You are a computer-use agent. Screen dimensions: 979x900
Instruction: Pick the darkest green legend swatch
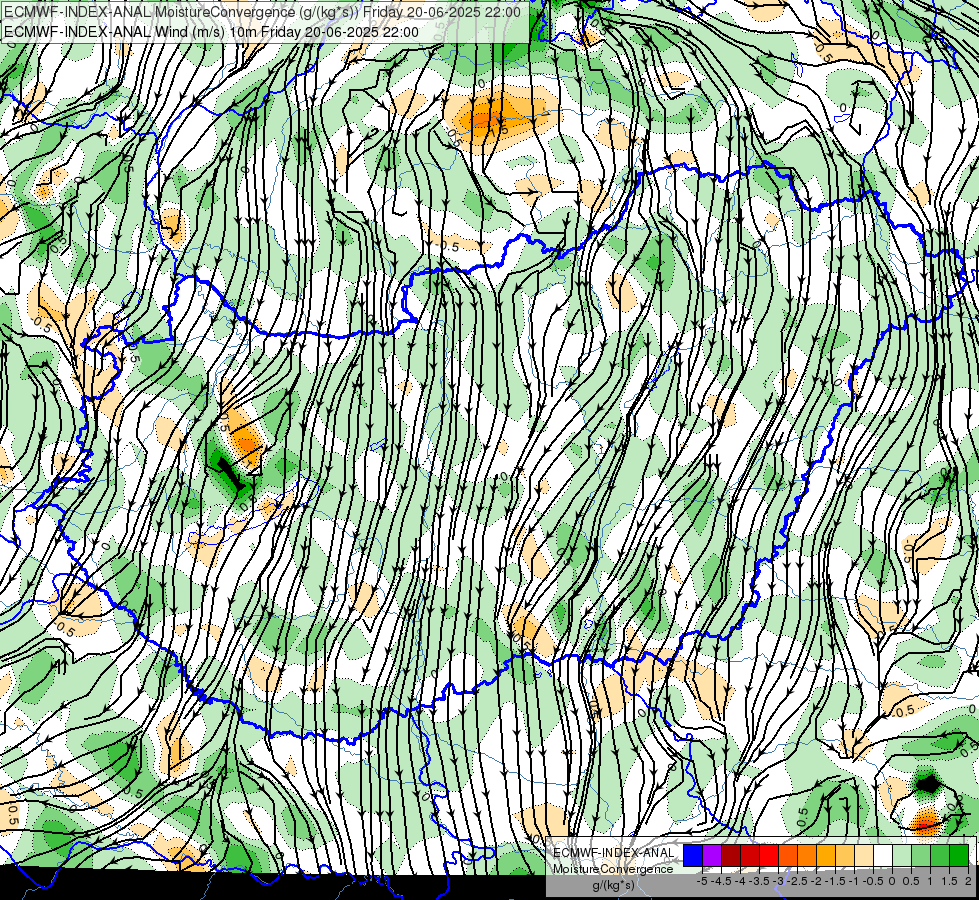959,855
